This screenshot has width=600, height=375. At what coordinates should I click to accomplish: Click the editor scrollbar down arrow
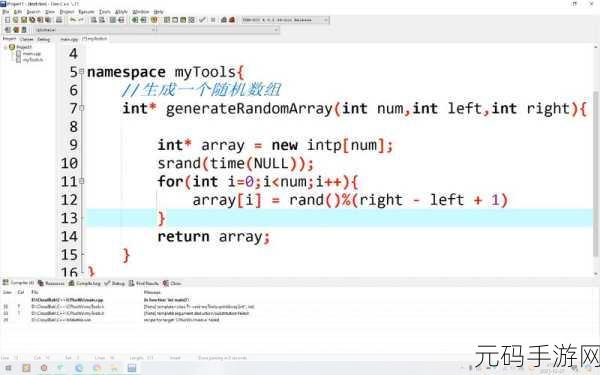click(x=596, y=274)
